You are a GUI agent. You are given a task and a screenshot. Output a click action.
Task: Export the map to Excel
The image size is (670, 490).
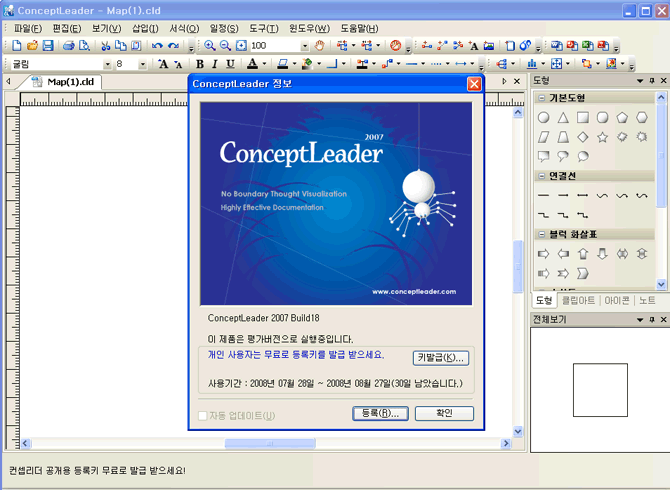pyautogui.click(x=588, y=45)
